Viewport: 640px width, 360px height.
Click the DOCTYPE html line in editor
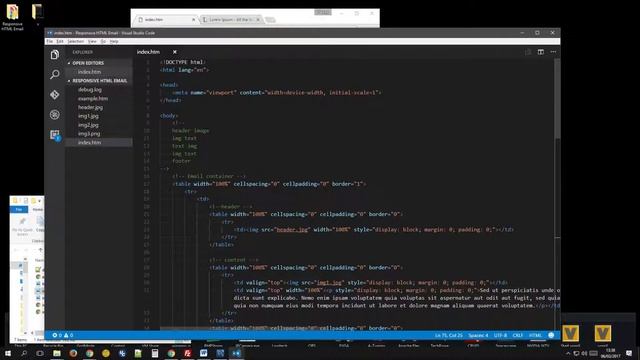coord(182,62)
